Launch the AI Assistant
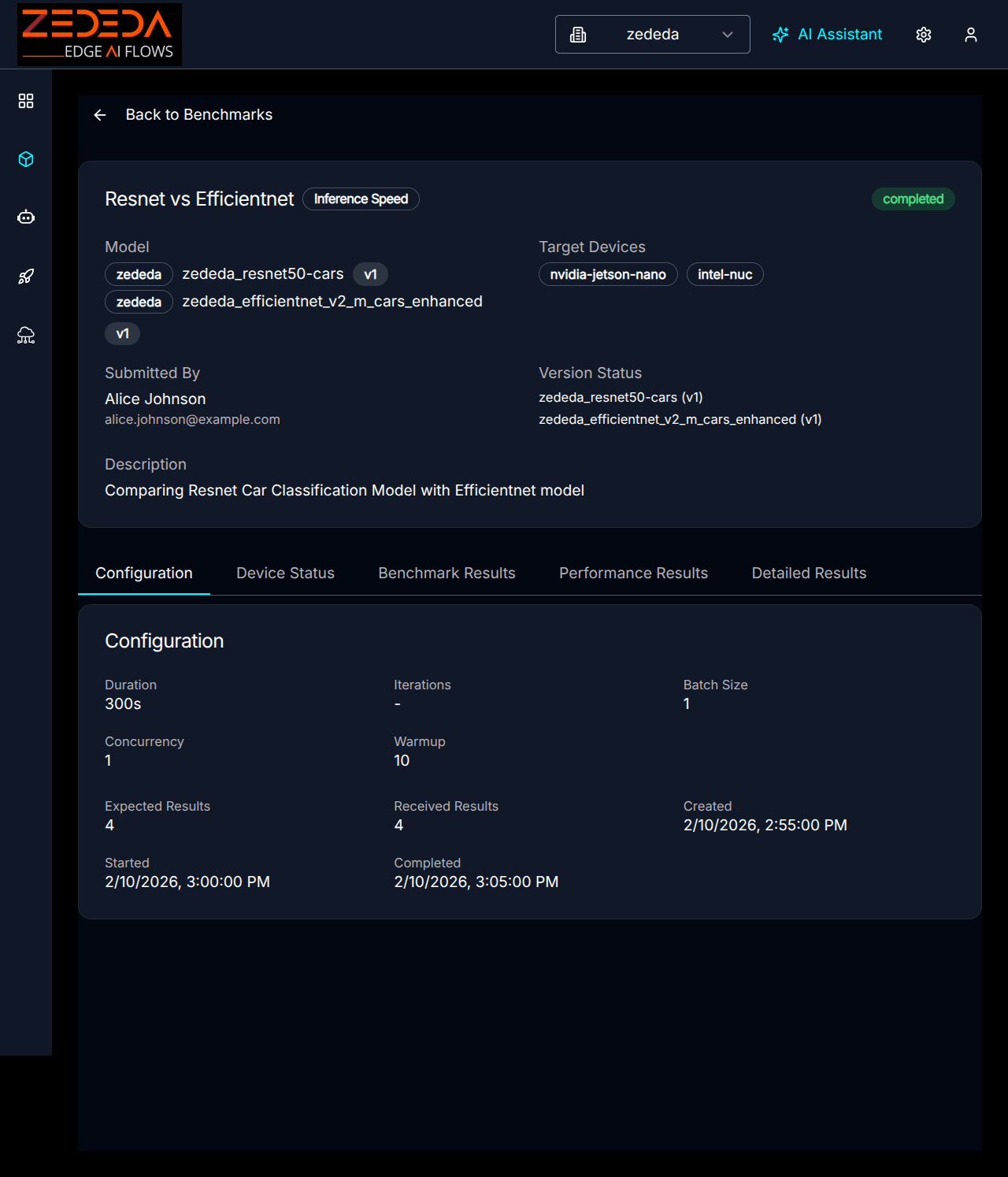Image resolution: width=1008 pixels, height=1177 pixels. point(828,35)
